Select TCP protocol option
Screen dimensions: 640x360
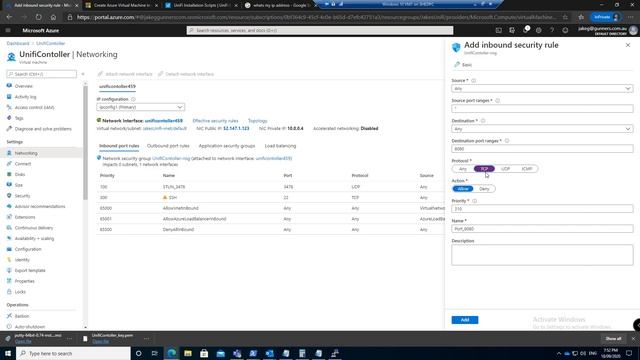click(484, 169)
